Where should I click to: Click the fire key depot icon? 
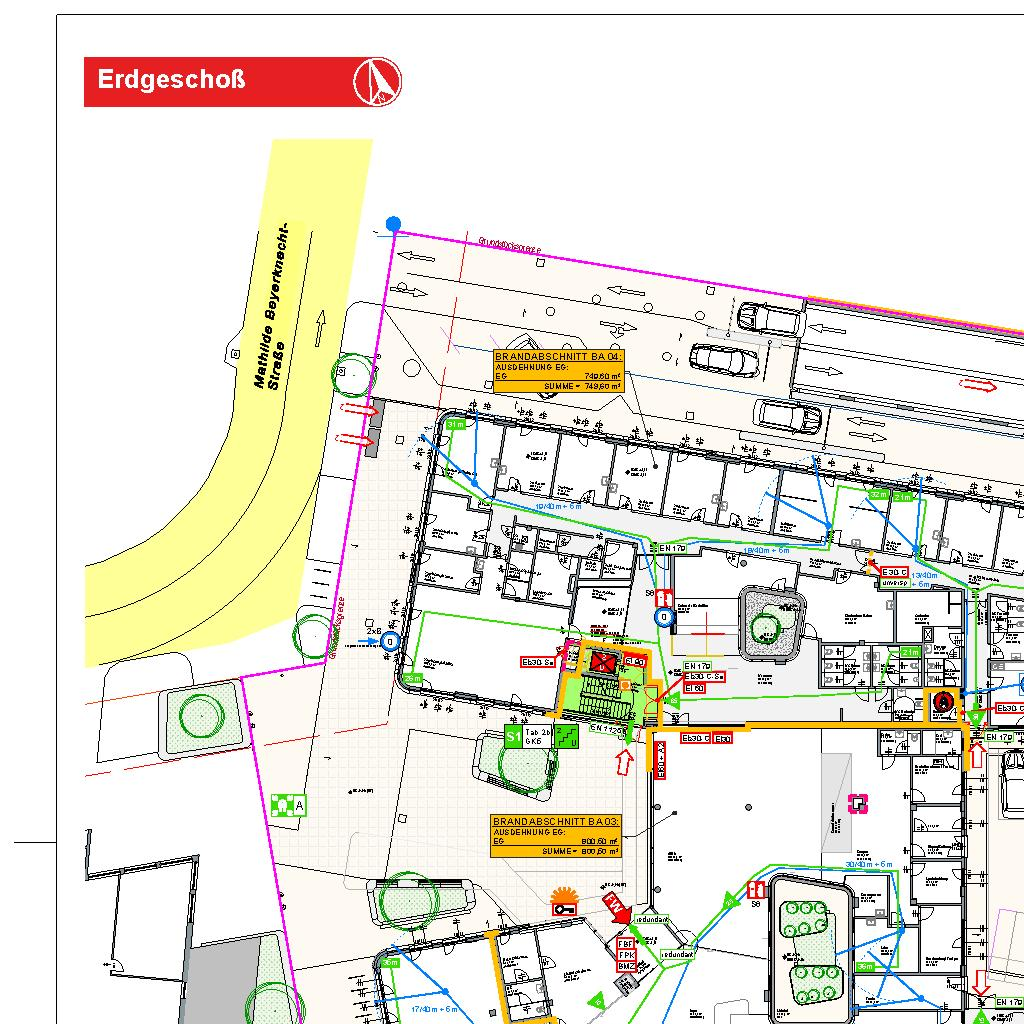(x=565, y=904)
